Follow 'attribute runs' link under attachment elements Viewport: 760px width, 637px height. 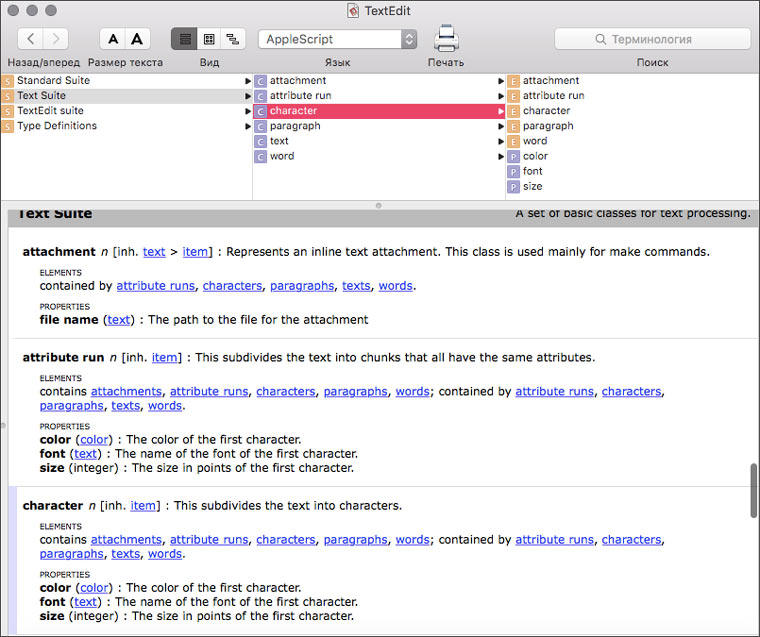tap(156, 286)
